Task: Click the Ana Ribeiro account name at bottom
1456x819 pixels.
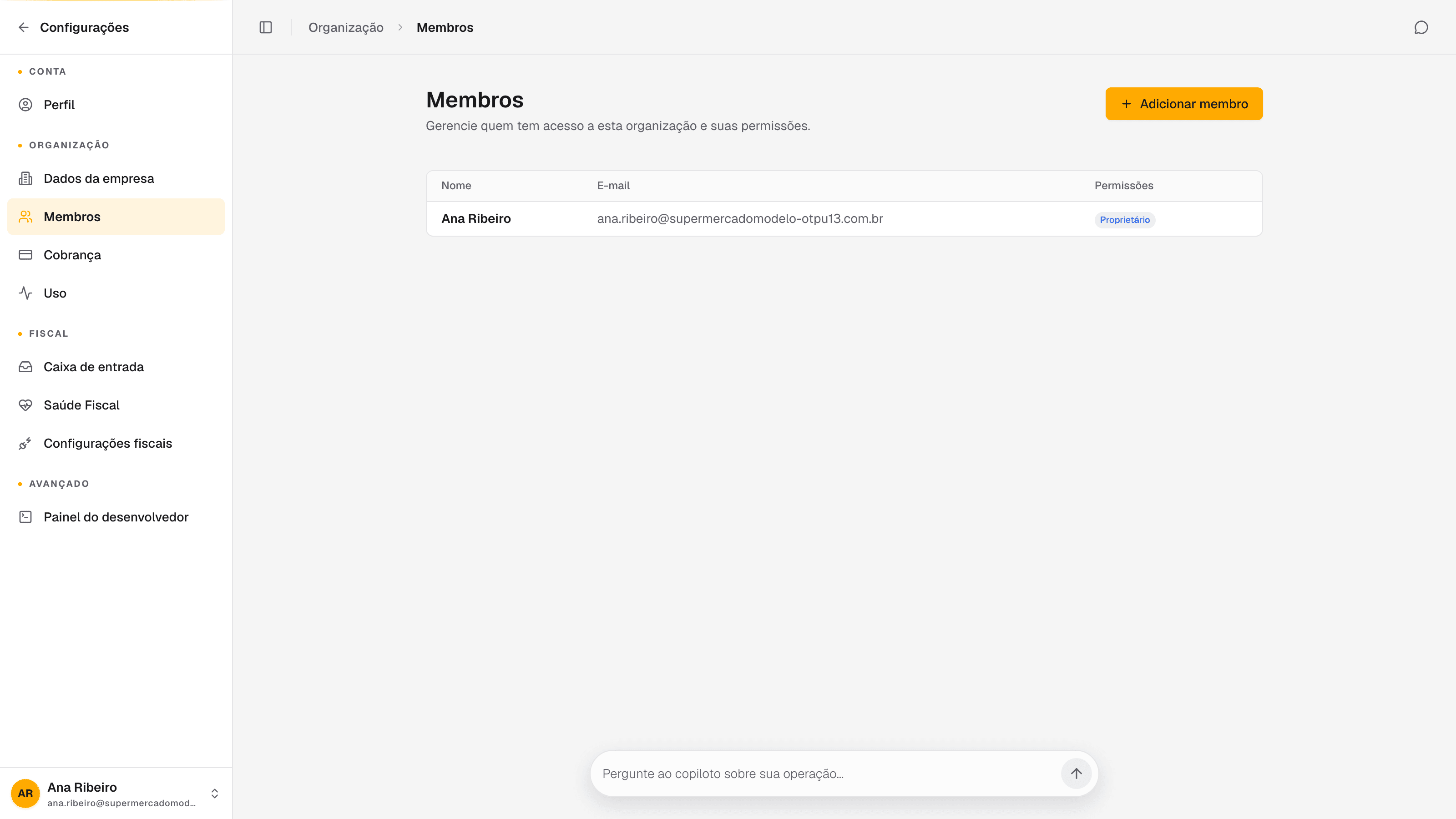Action: tap(82, 787)
